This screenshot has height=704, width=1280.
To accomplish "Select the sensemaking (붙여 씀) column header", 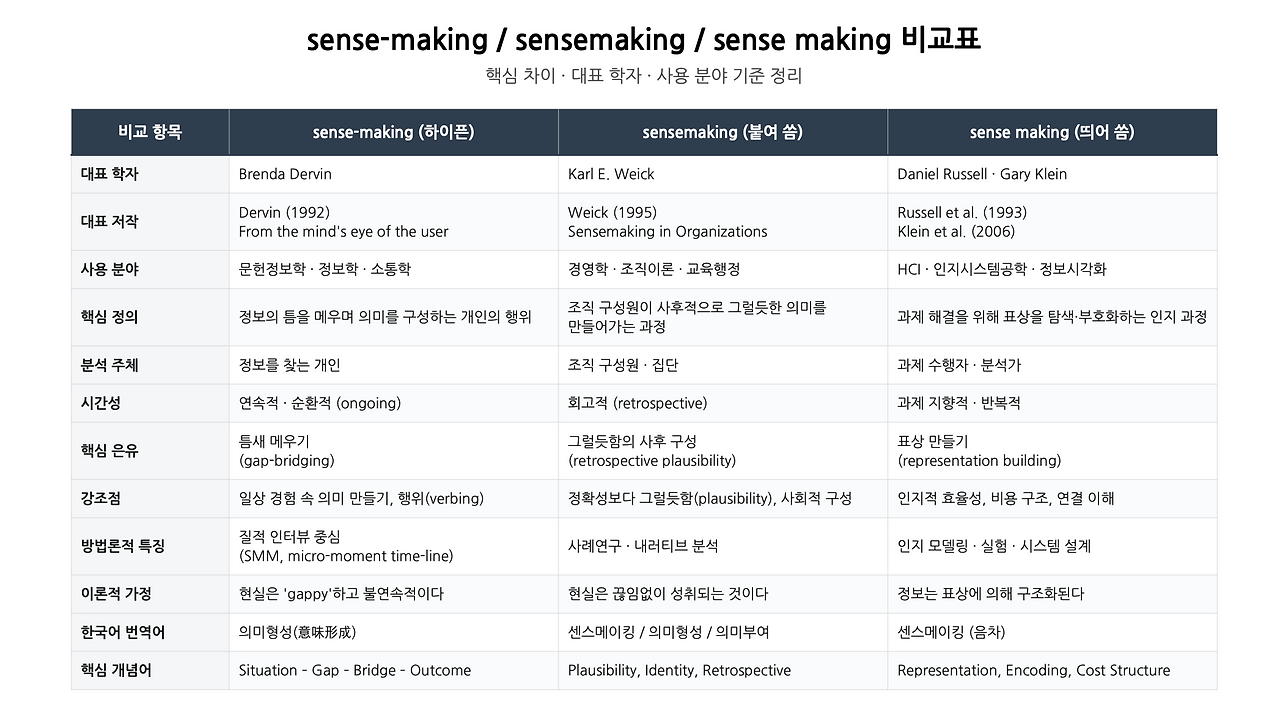I will [722, 132].
